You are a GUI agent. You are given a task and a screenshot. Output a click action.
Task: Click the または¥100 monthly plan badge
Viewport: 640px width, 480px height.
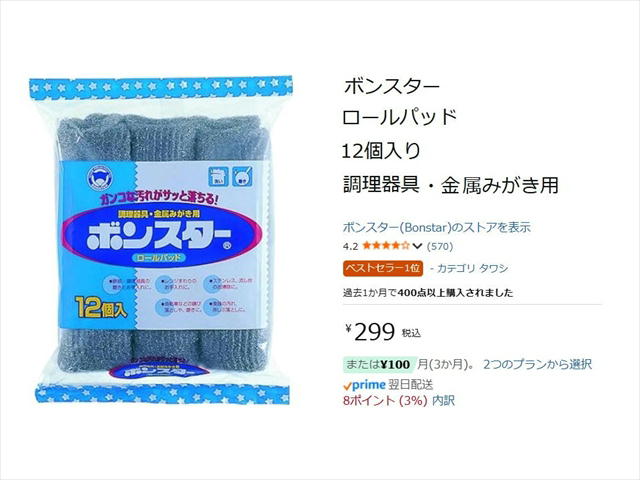(378, 364)
